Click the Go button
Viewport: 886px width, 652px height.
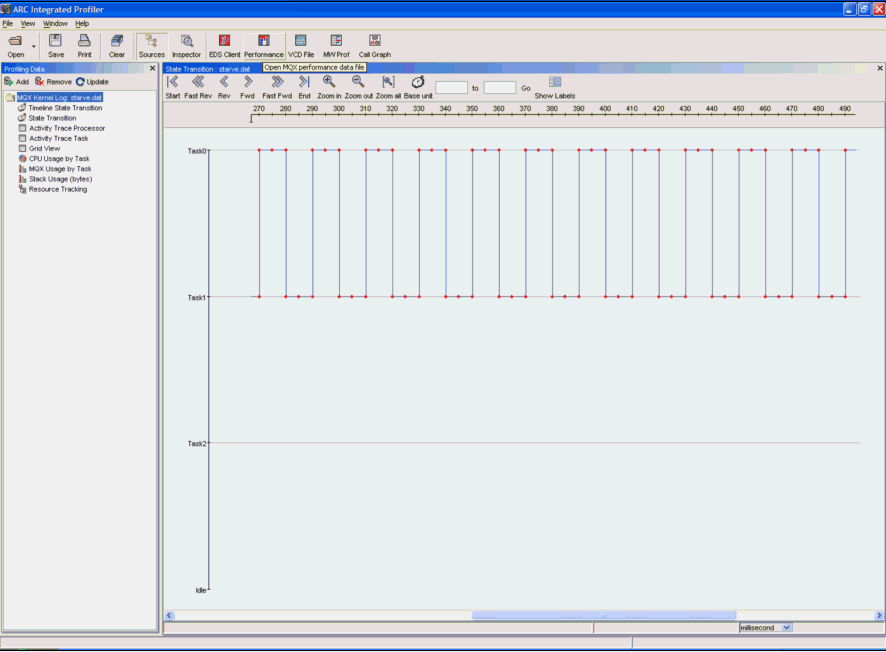point(526,88)
